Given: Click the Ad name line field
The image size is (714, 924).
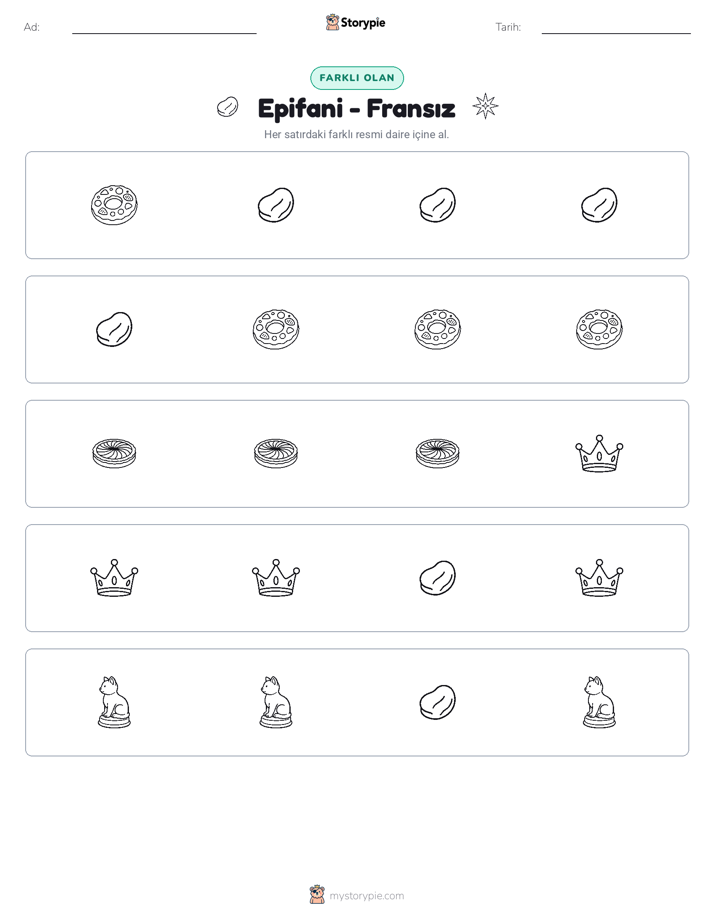Looking at the screenshot, I should point(164,28).
